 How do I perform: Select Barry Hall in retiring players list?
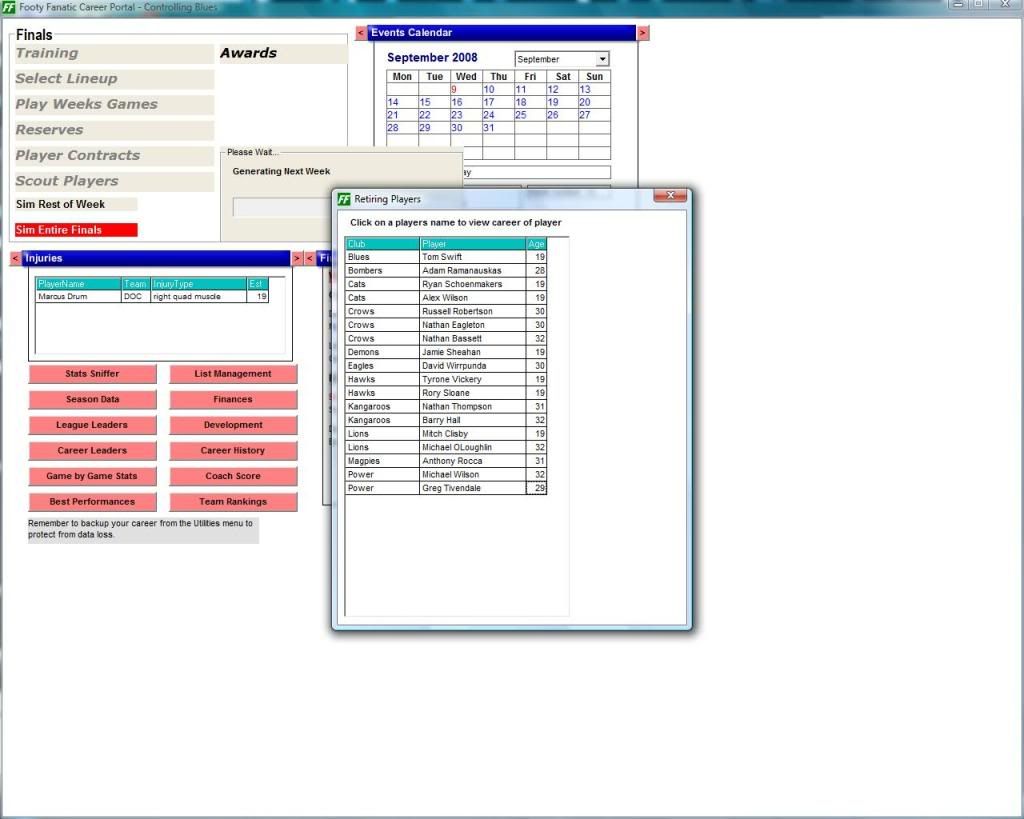point(441,420)
